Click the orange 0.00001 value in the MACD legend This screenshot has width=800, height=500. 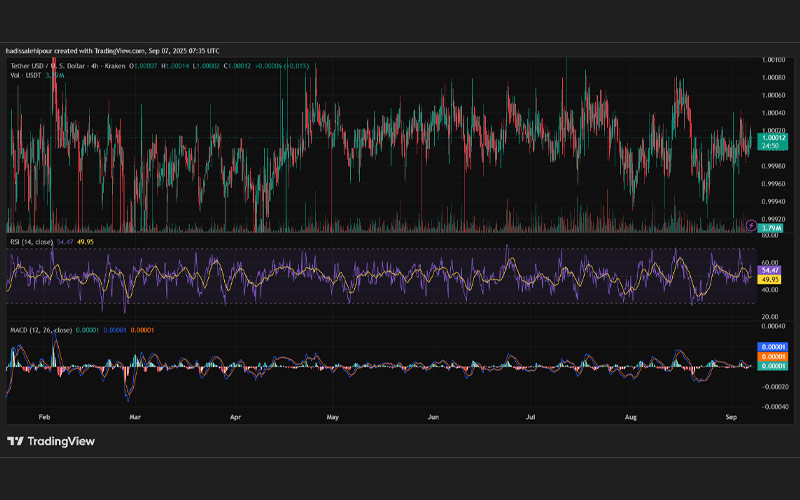point(142,330)
